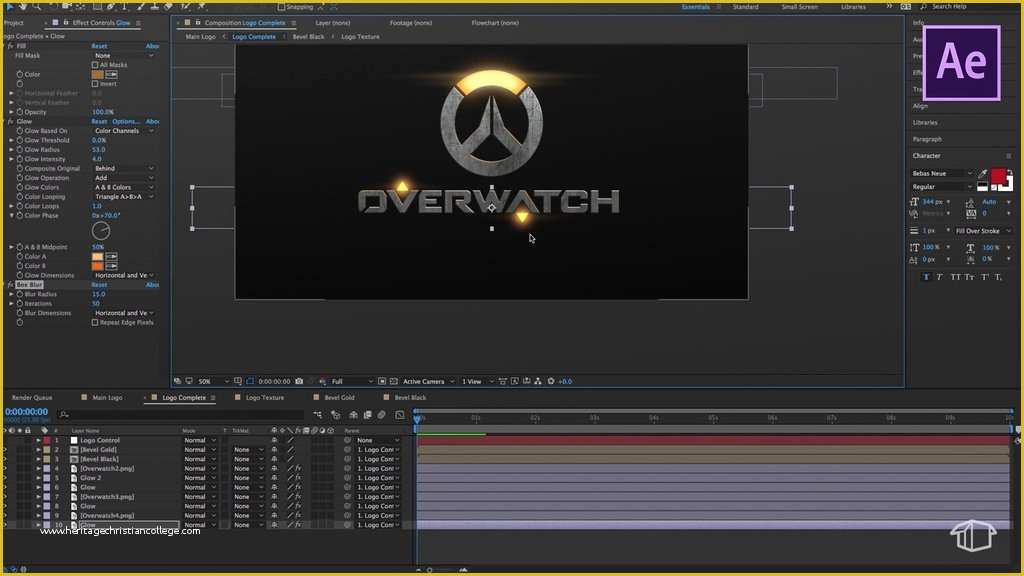Click the Fill Color eyedropper icon
Viewport: 1024px width, 576px height.
click(x=112, y=74)
